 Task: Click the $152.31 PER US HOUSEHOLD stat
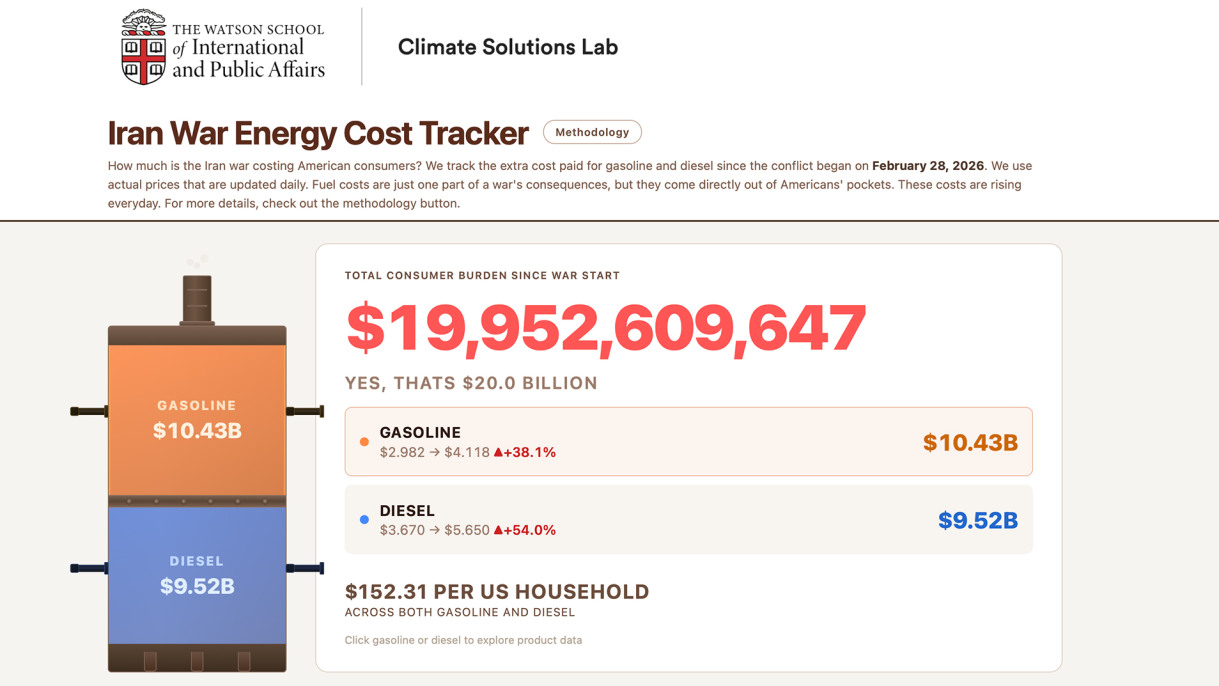pos(495,591)
